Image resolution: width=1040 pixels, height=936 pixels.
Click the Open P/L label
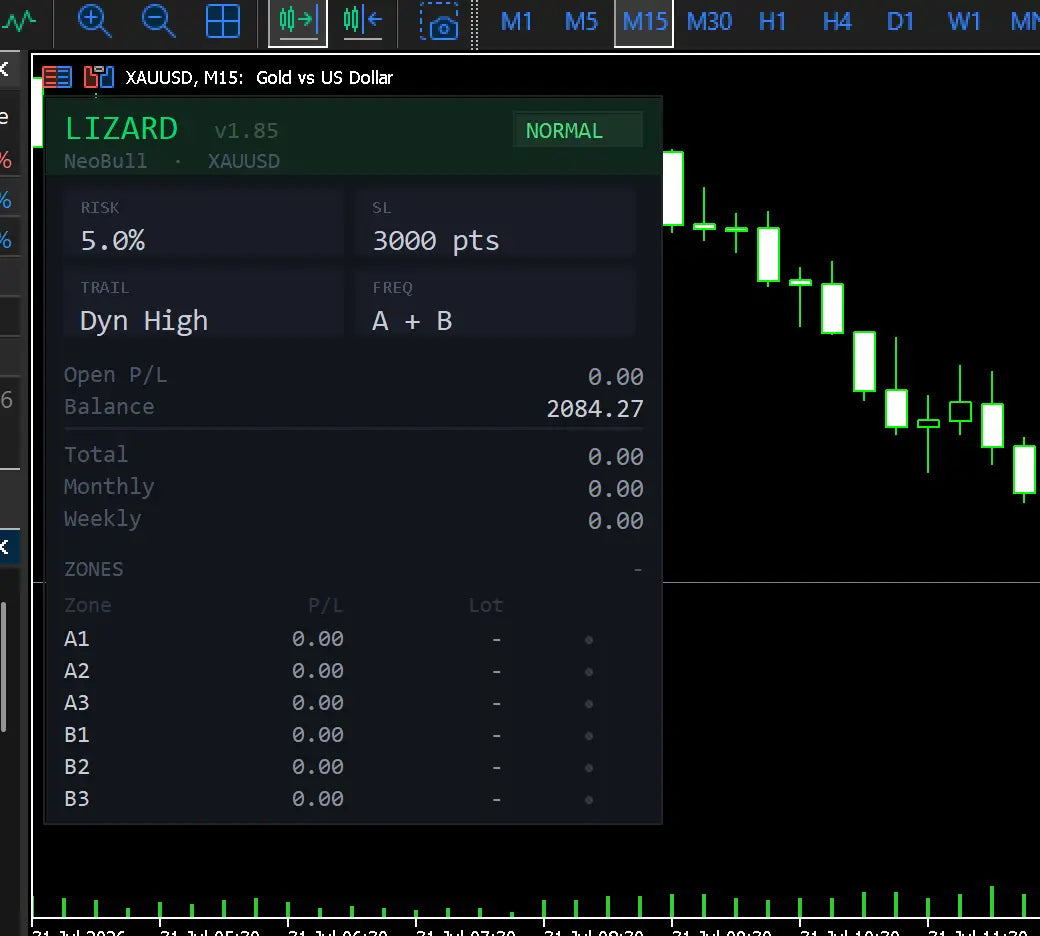coord(115,375)
